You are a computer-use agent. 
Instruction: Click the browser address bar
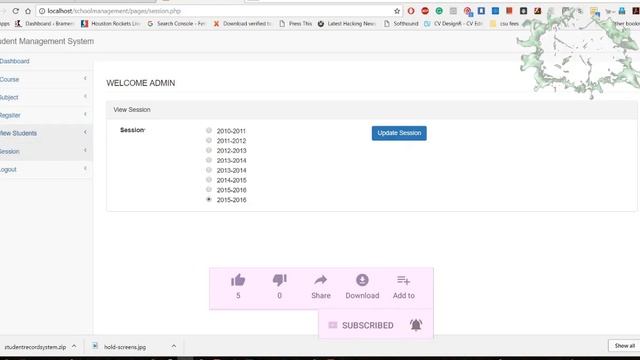218,11
